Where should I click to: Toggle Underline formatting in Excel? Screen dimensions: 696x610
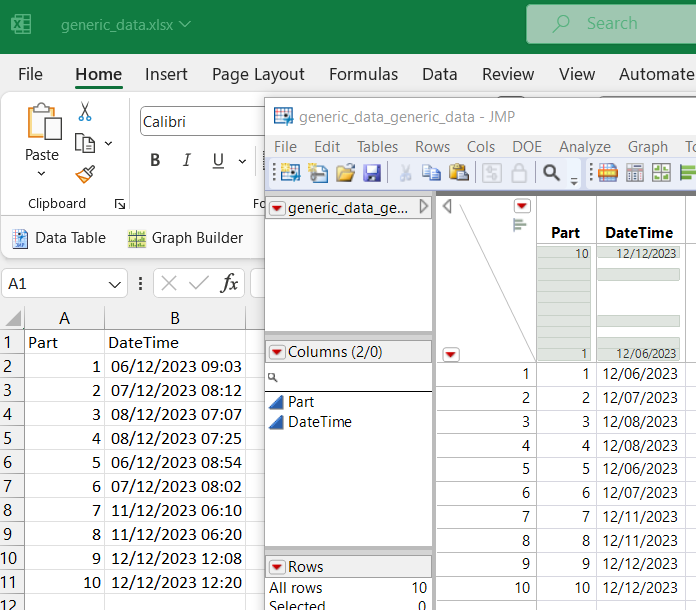click(x=217, y=161)
